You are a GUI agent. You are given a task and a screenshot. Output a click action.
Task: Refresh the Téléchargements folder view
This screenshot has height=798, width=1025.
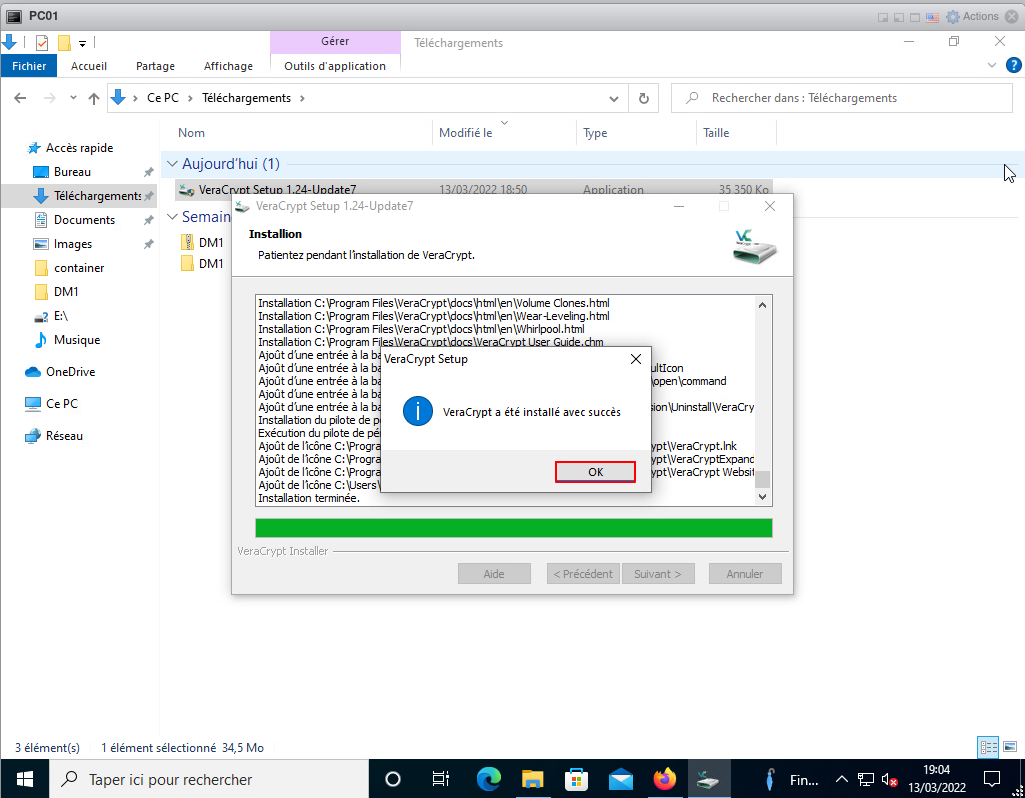pyautogui.click(x=644, y=98)
